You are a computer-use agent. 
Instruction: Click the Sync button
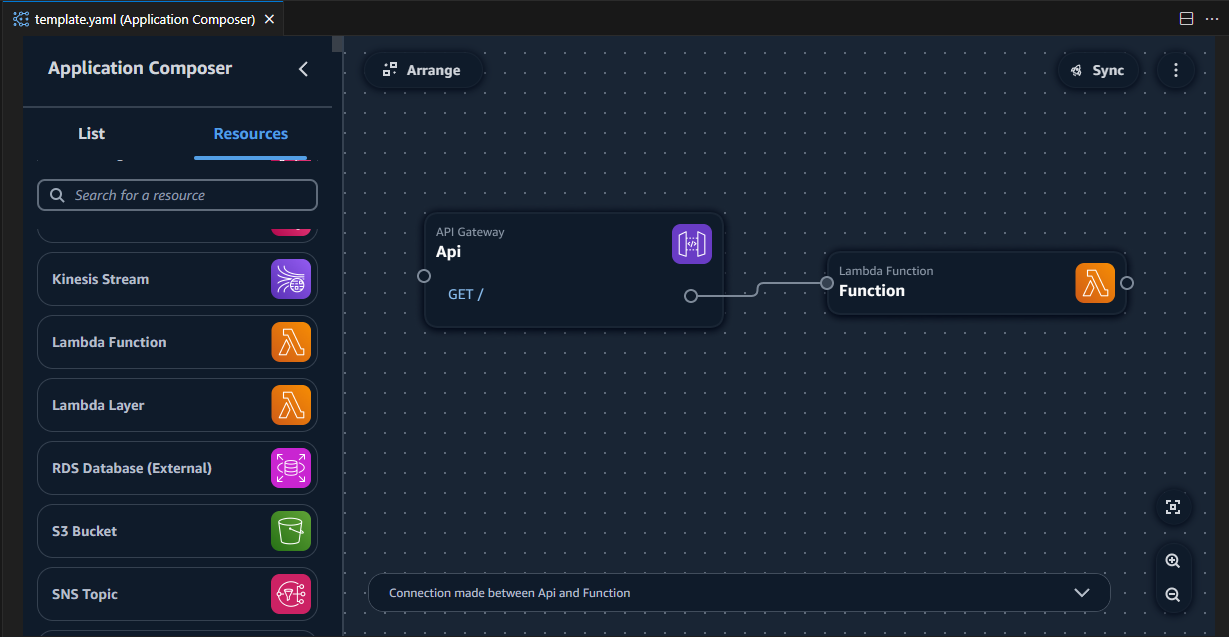coord(1098,70)
